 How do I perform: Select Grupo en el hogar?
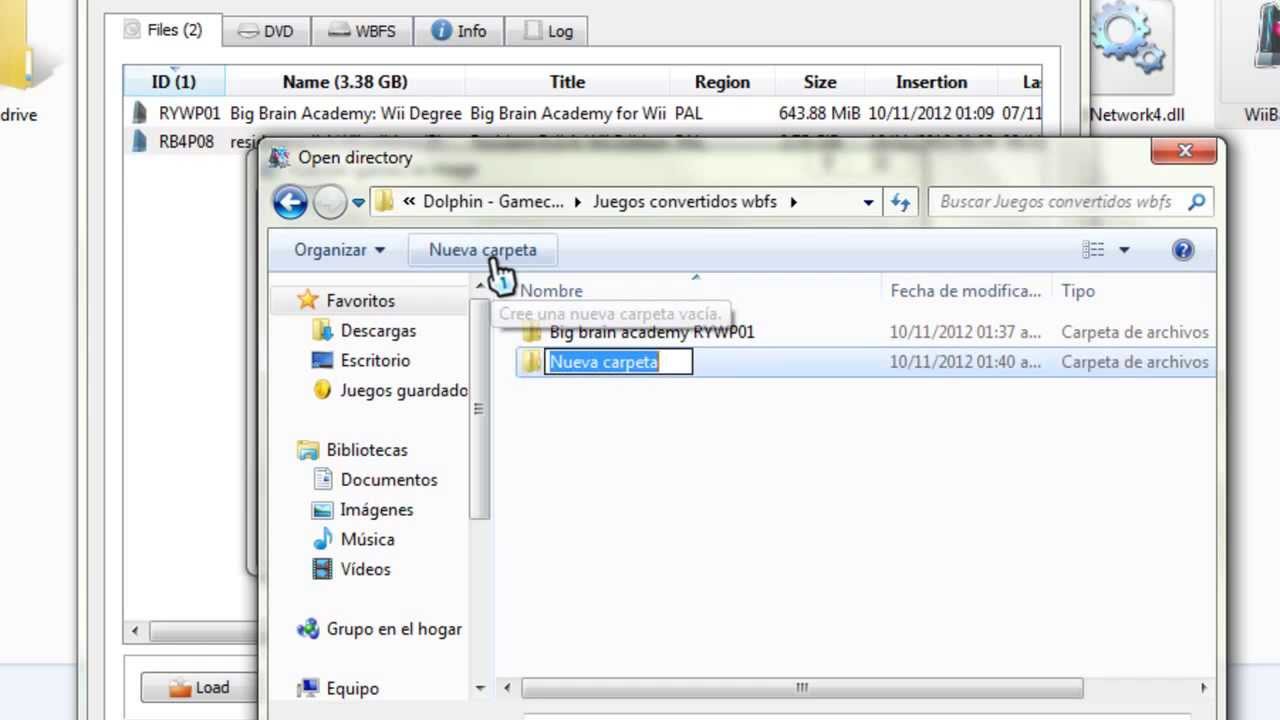[394, 629]
